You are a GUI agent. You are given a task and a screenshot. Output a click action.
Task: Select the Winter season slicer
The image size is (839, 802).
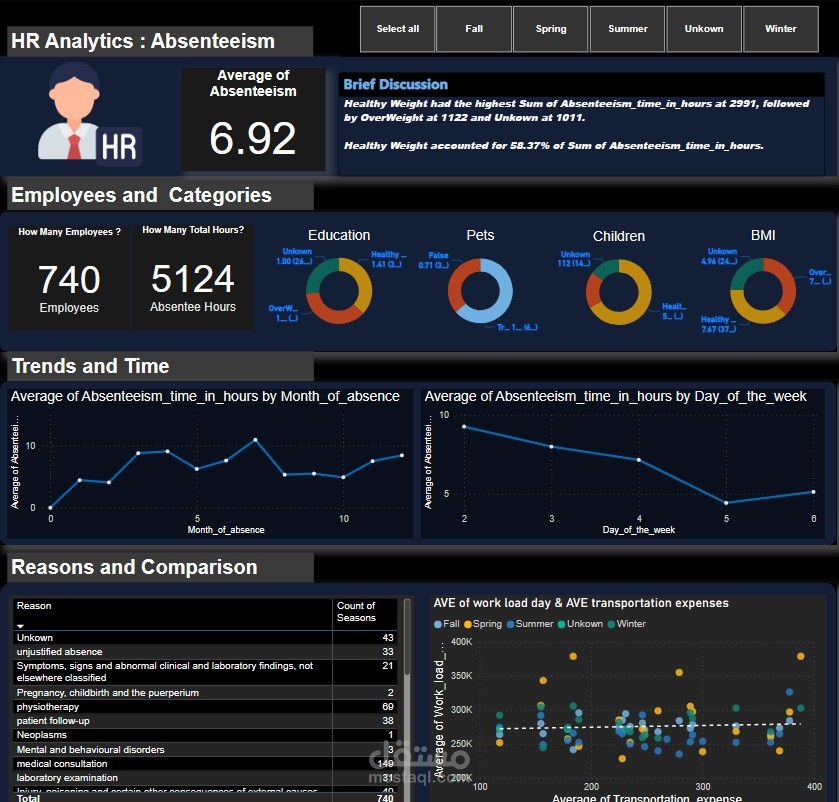tap(781, 29)
